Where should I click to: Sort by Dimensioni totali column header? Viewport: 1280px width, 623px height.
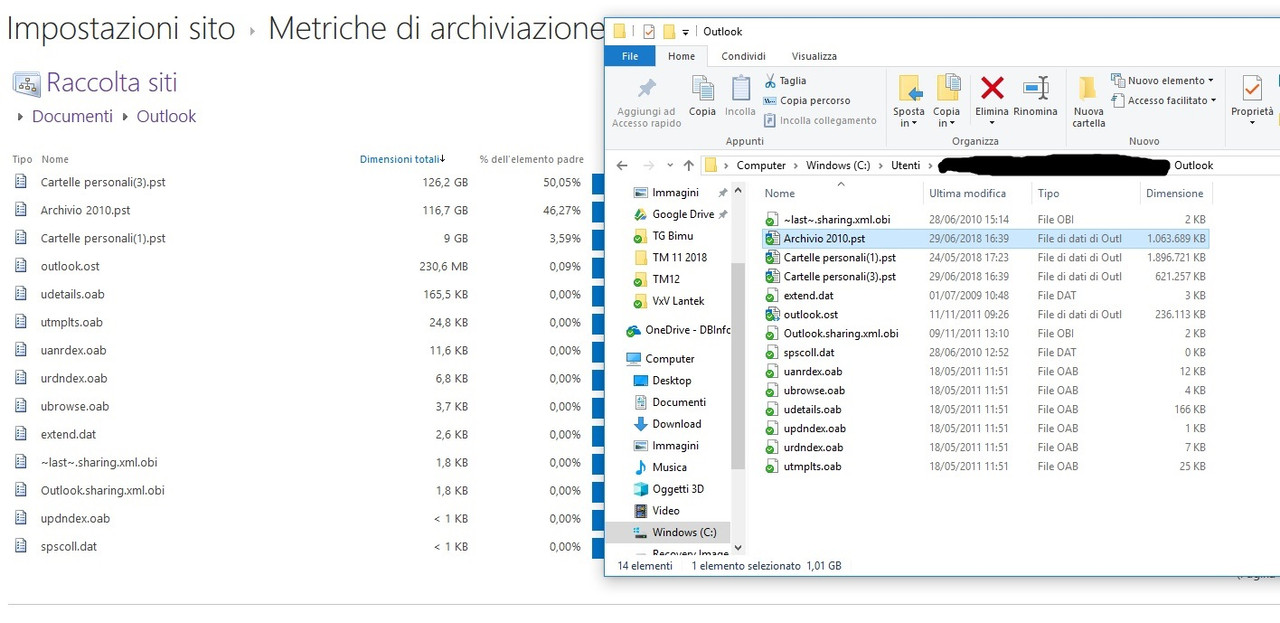tap(402, 159)
